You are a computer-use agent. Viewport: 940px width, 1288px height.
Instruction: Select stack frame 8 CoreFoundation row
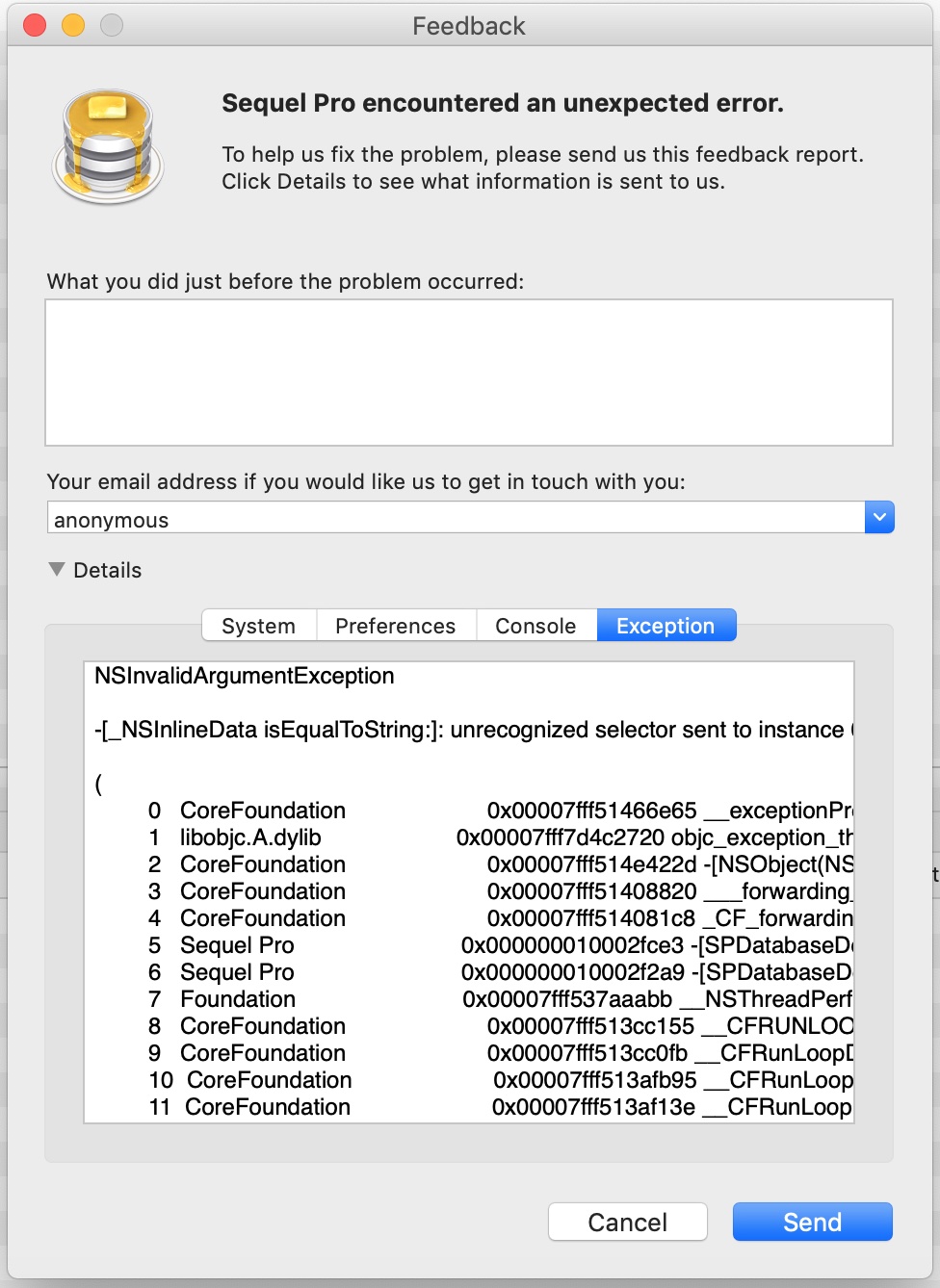point(500,1026)
